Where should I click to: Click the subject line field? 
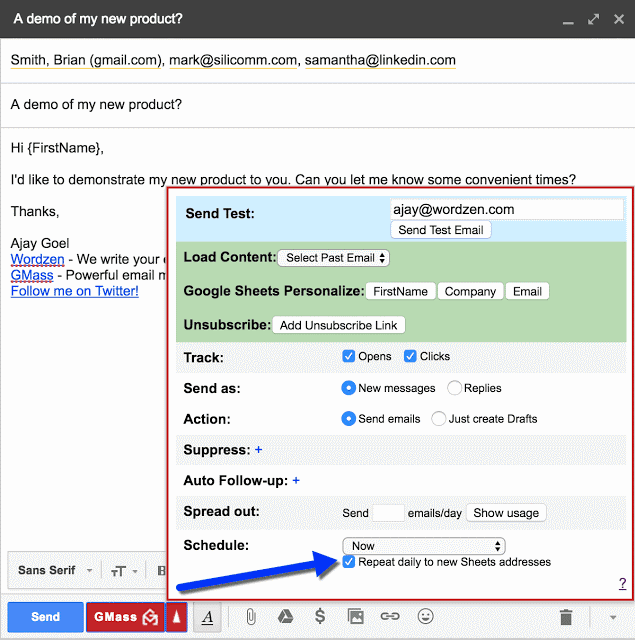point(318,105)
